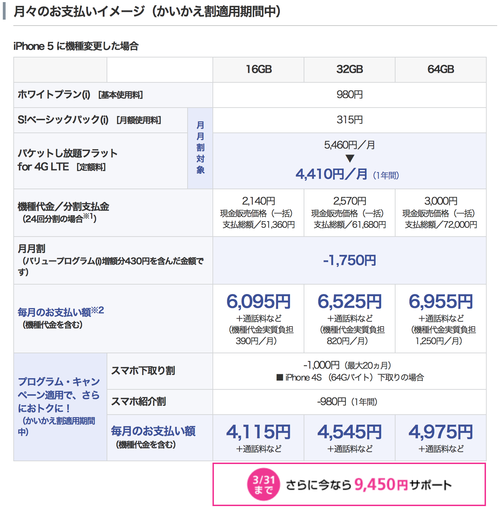The height and width of the screenshot is (518, 500).
Task: Click the 980円 basic fee value
Action: pyautogui.click(x=349, y=95)
